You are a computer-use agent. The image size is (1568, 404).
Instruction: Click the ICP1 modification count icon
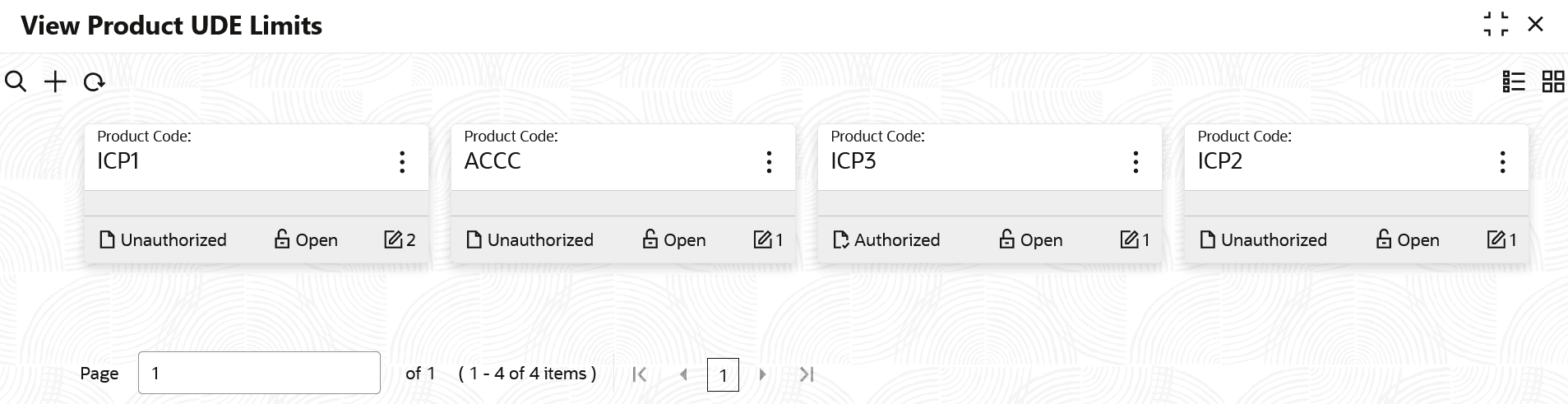(x=393, y=239)
